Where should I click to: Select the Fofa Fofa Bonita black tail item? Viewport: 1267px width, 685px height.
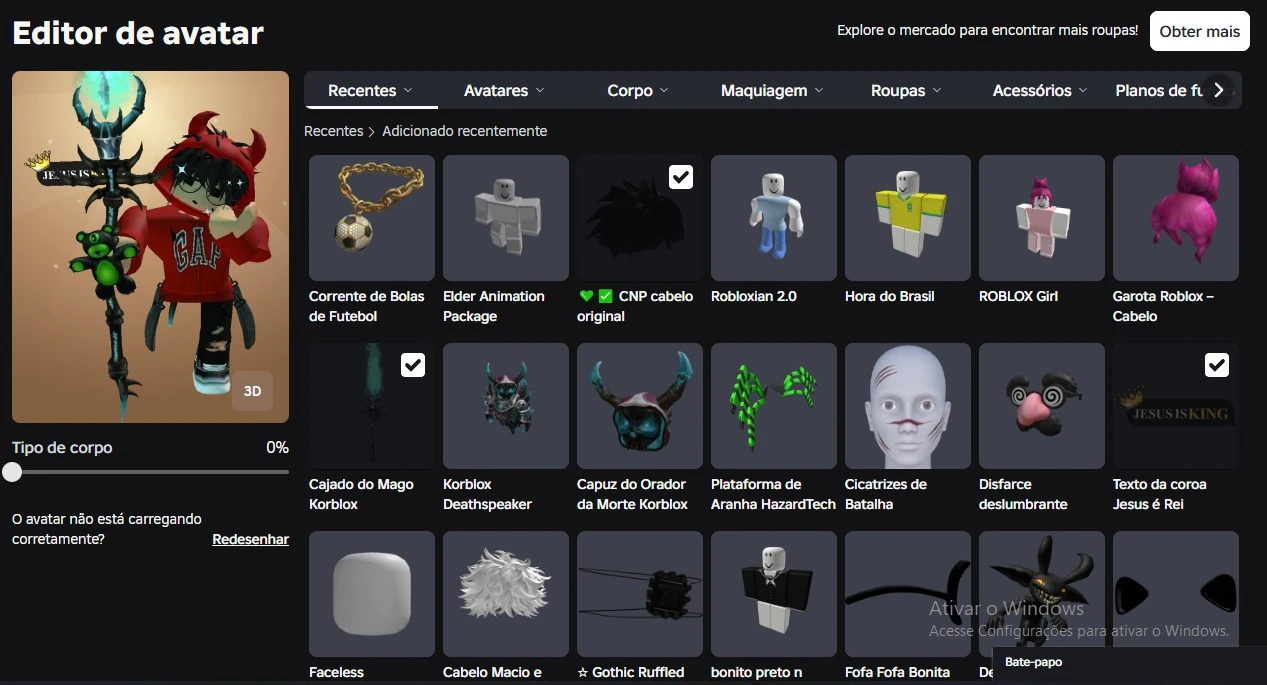point(907,593)
